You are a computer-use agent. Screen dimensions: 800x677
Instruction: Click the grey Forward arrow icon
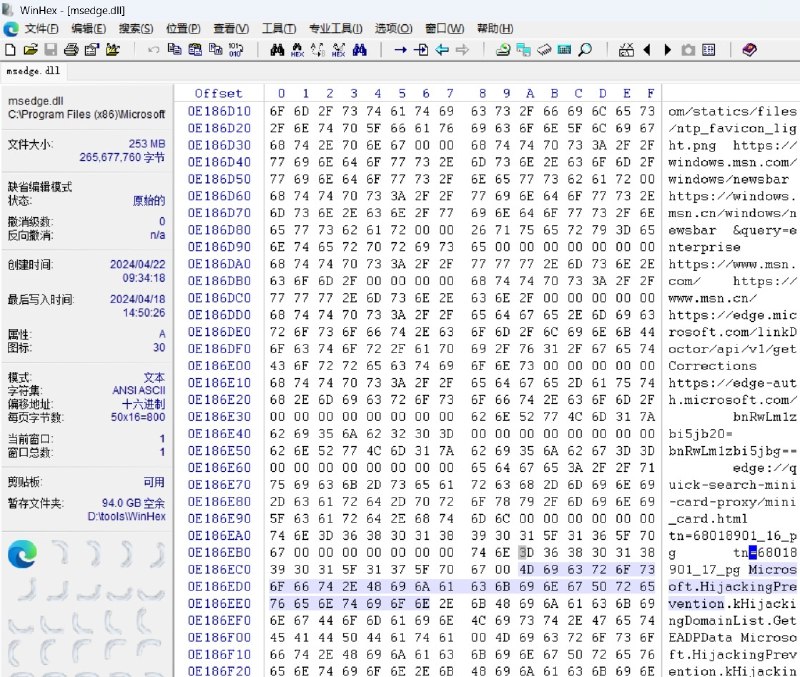pos(462,49)
